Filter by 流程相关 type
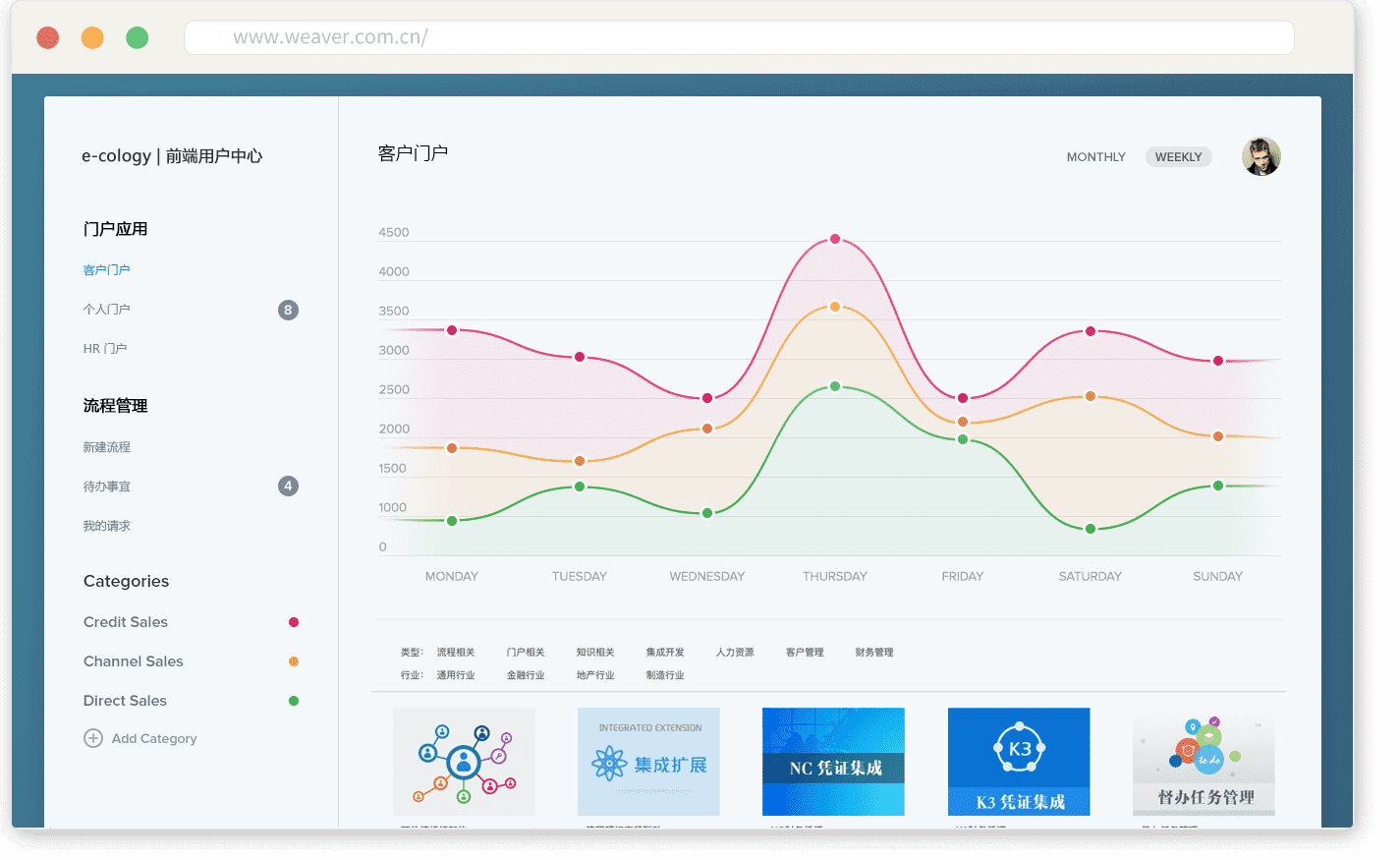This screenshot has height=860, width=1400. pos(456,653)
